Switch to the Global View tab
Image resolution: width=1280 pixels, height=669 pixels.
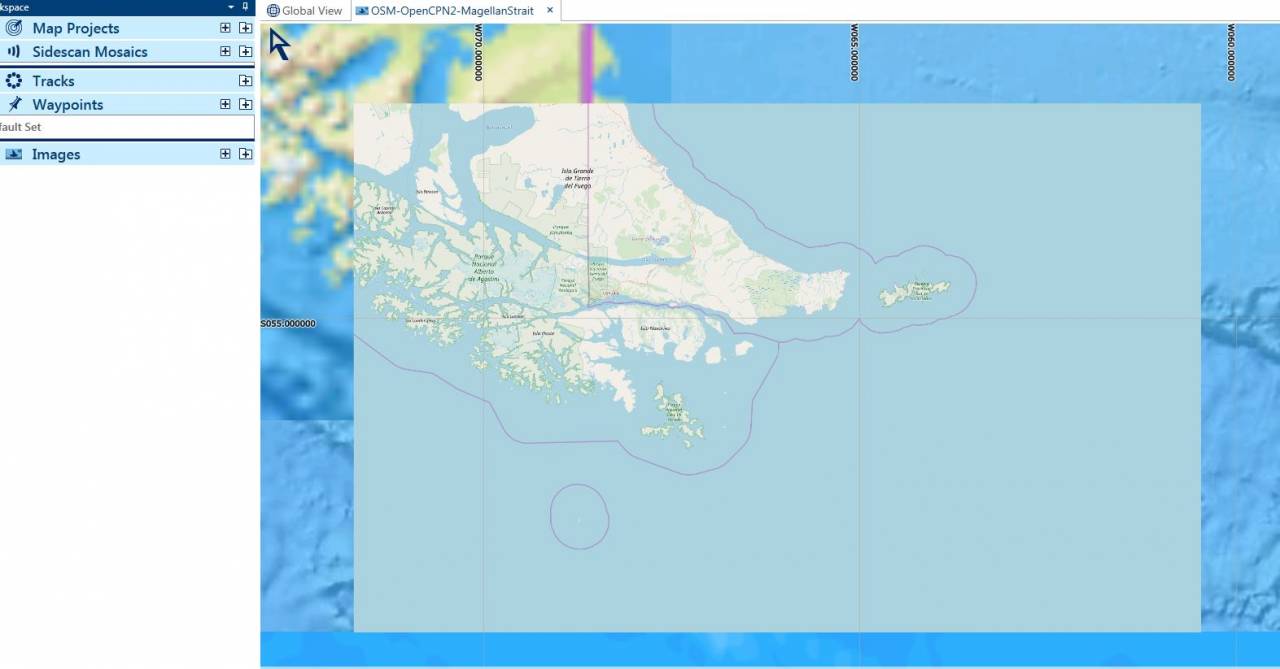[305, 11]
